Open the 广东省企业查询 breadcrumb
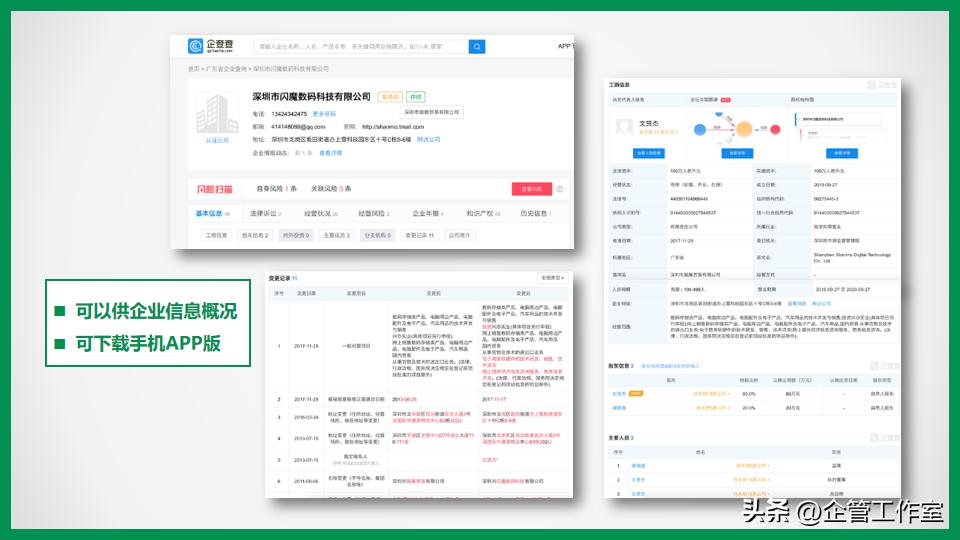This screenshot has height=540, width=960. [x=226, y=69]
